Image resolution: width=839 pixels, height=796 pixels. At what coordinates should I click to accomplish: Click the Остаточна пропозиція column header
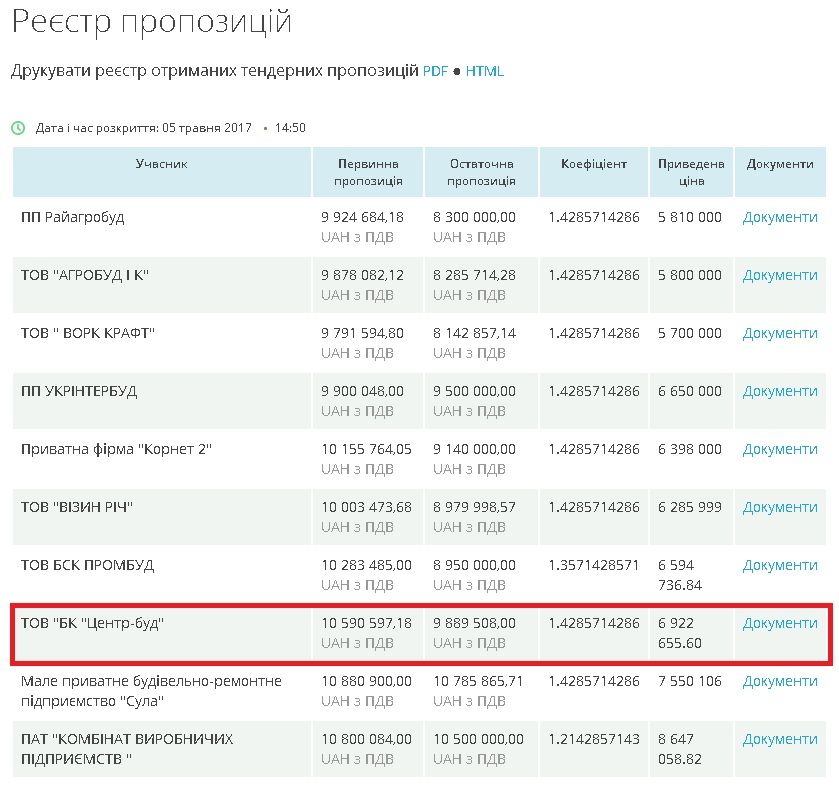click(x=483, y=170)
